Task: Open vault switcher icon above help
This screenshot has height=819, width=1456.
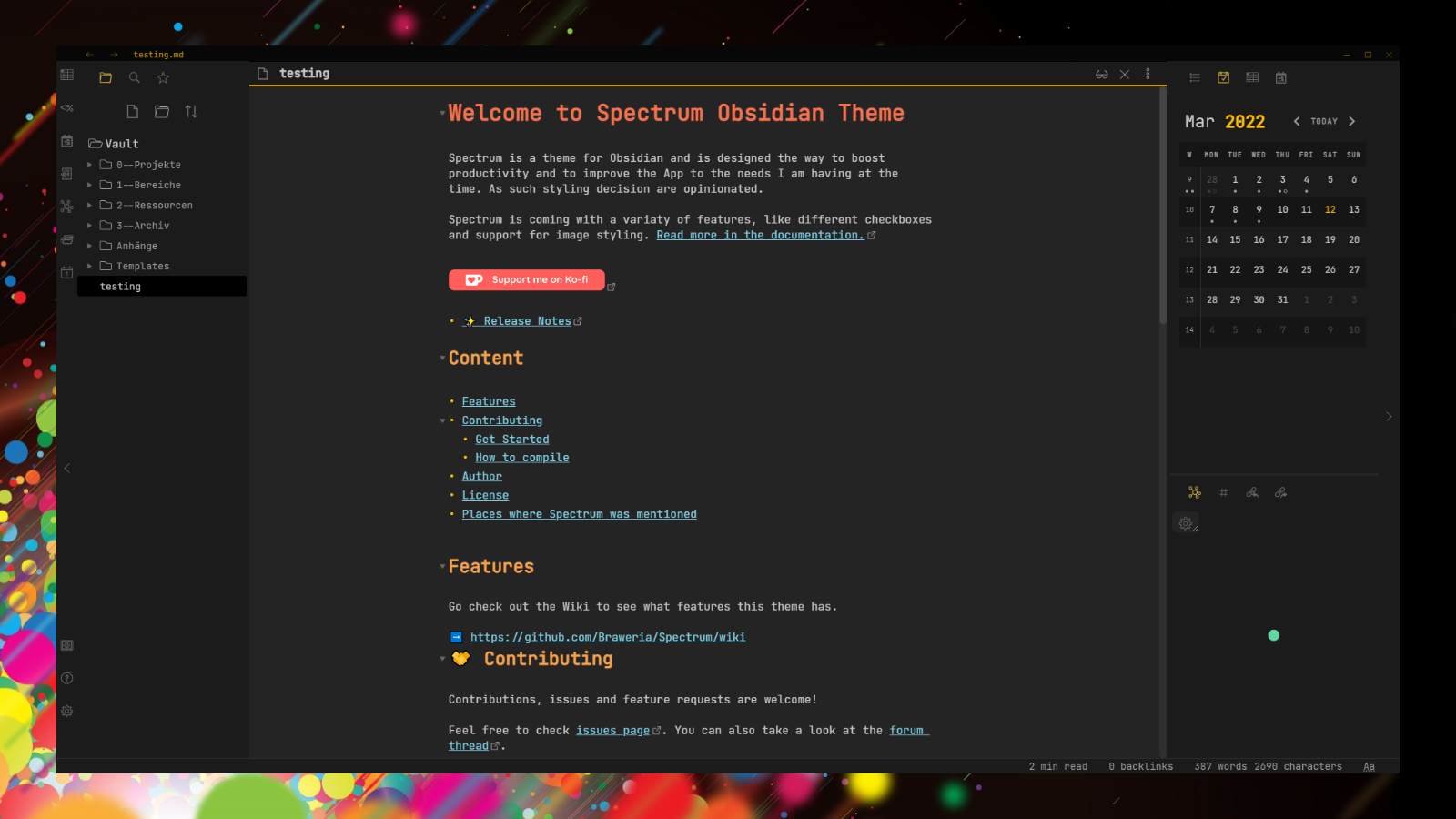Action: [x=67, y=645]
